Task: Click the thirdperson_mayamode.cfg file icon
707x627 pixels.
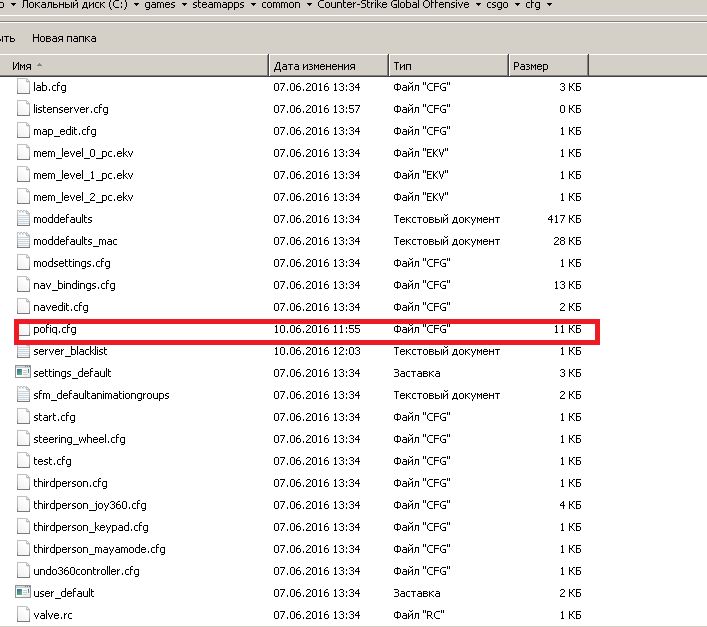Action: click(23, 549)
